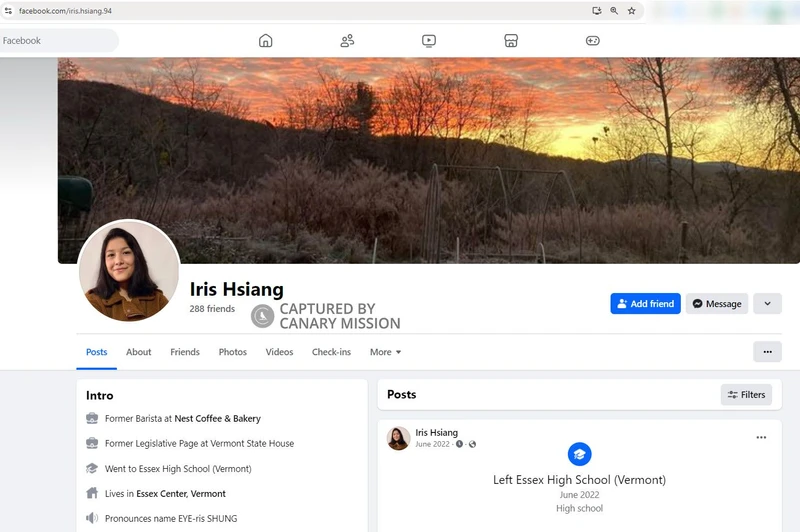800x532 pixels.
Task: Click the Facebook search field
Action: [x=60, y=41]
